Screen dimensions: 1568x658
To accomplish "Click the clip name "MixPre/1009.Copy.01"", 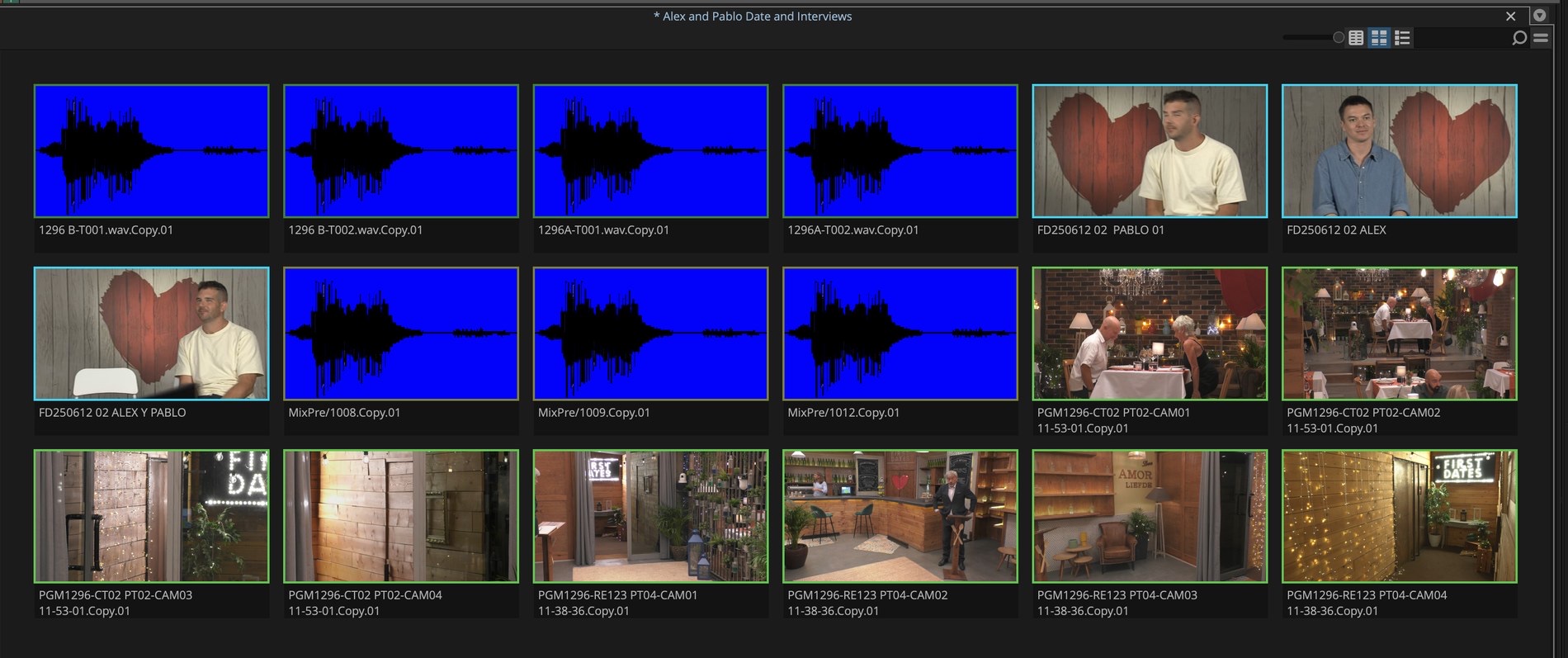I will click(x=594, y=413).
